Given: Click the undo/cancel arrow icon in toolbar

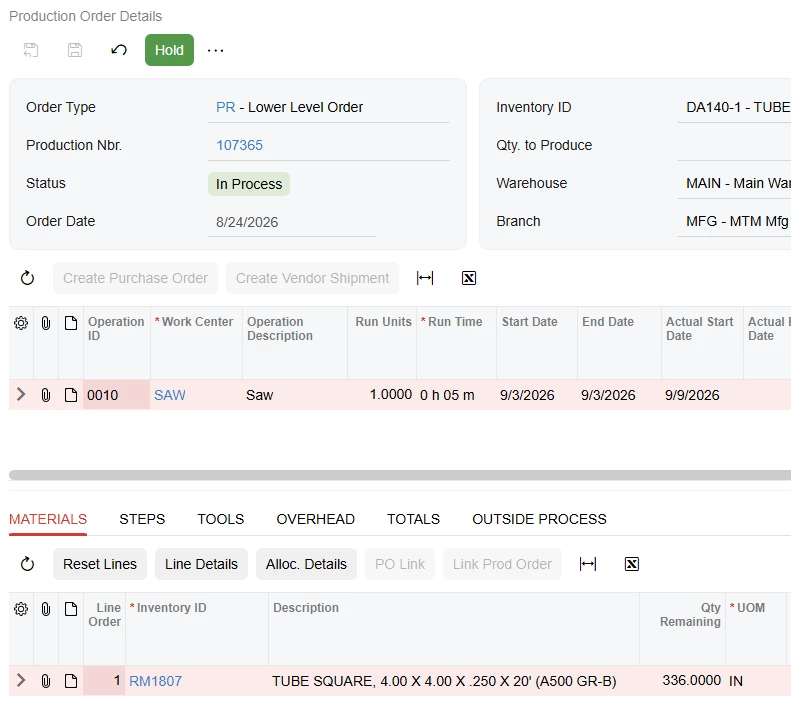Looking at the screenshot, I should point(119,50).
